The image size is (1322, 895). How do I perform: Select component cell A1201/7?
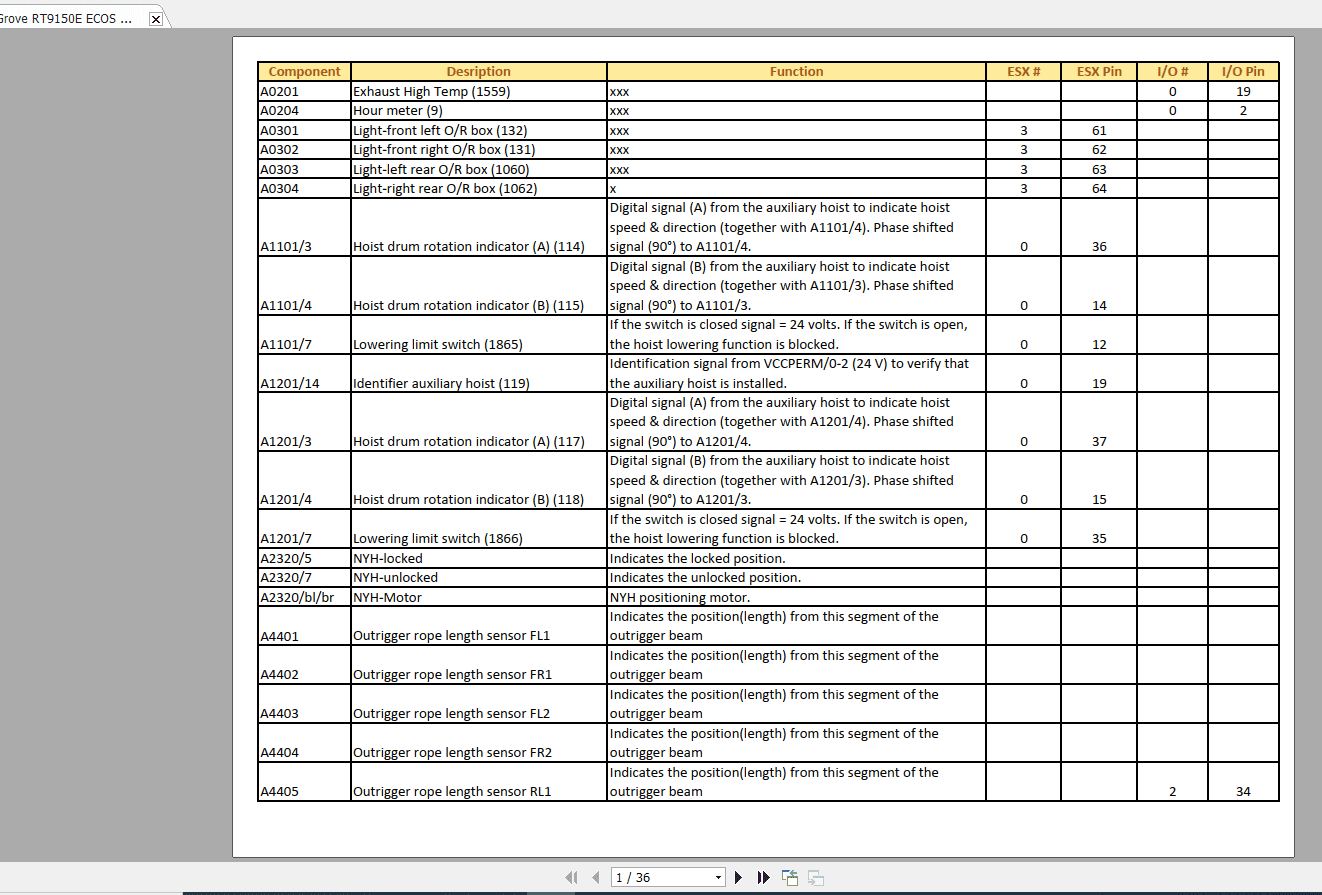pos(304,529)
